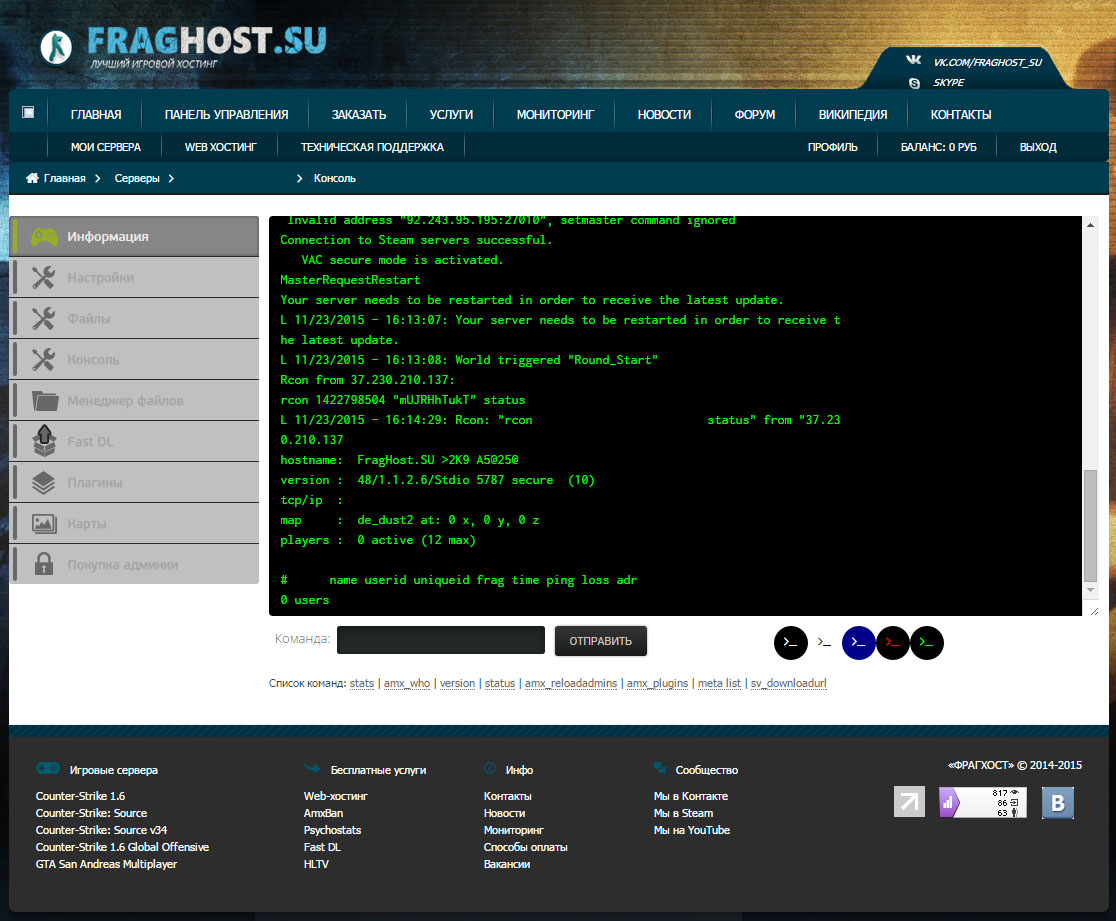Click the Skype icon in the header
This screenshot has height=921, width=1116.
click(914, 83)
